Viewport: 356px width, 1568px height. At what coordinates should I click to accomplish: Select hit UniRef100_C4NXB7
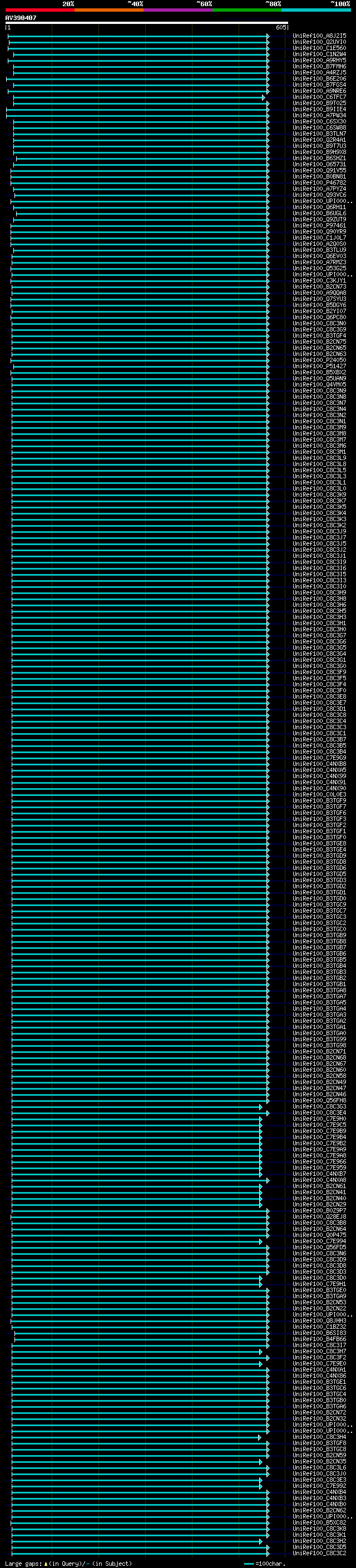(x=319, y=1174)
